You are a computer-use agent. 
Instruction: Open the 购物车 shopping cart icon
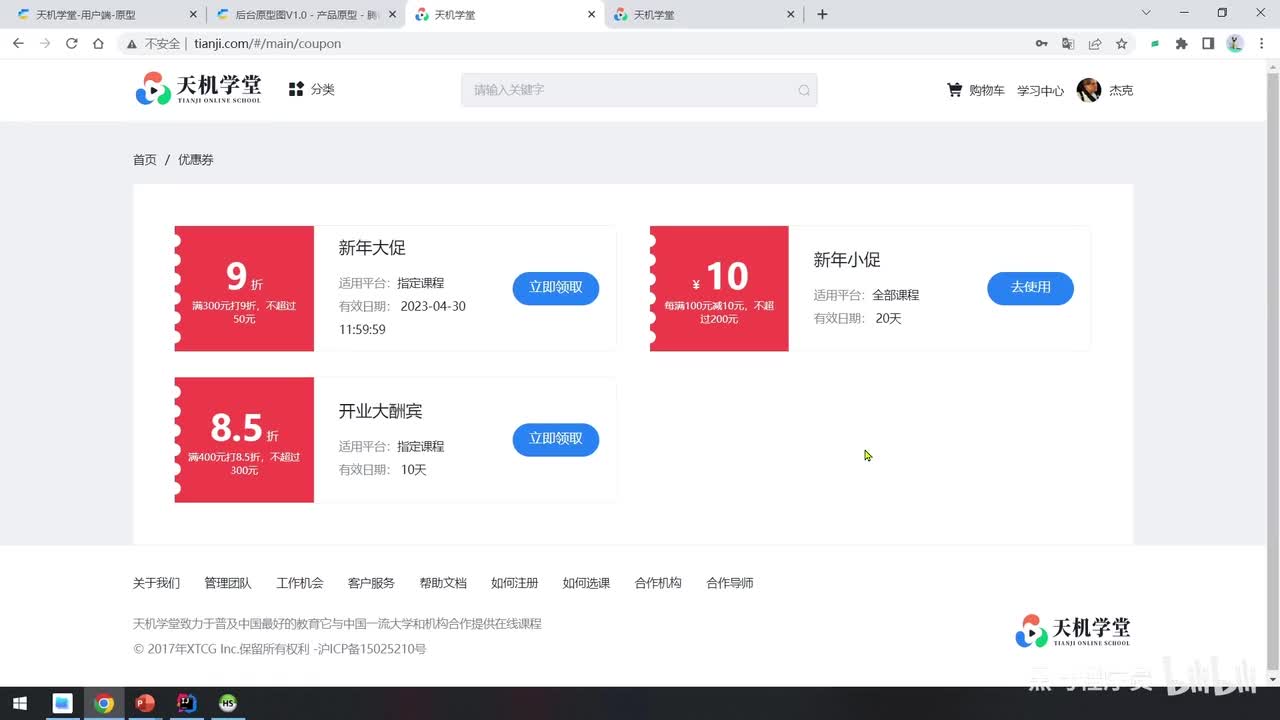(955, 90)
